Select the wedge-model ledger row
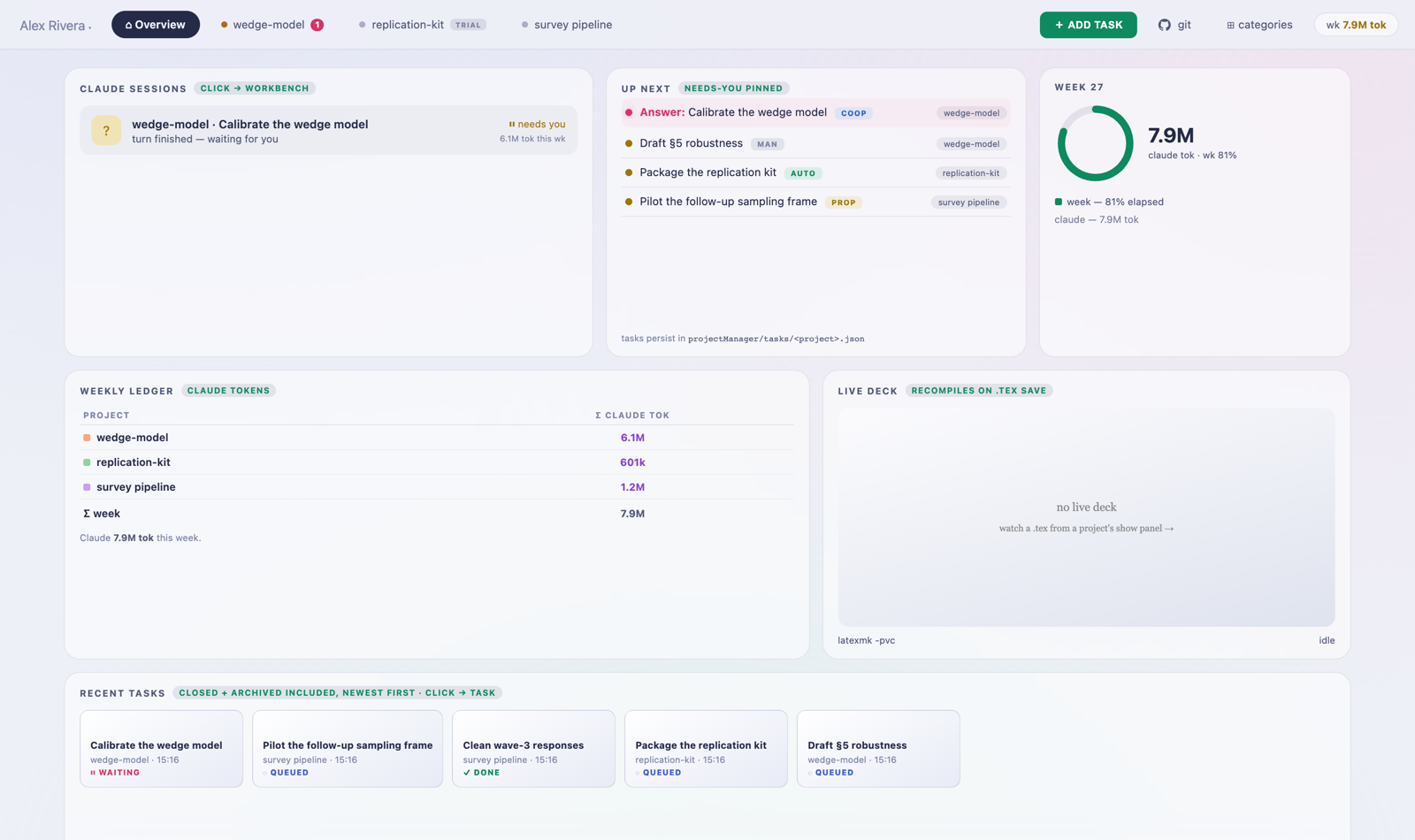 437,438
